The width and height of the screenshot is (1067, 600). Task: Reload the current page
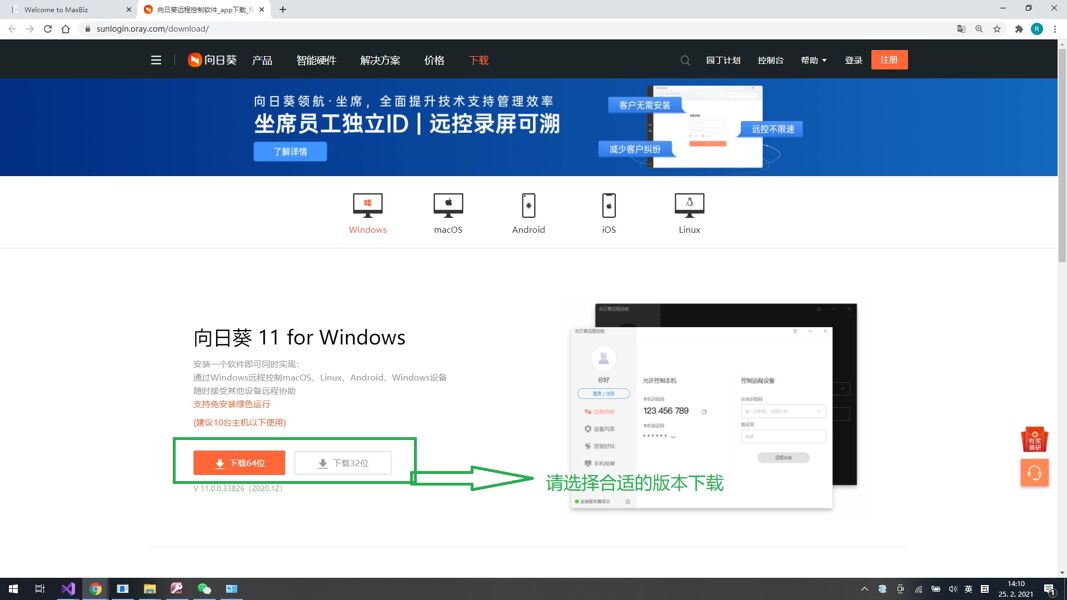[x=48, y=29]
